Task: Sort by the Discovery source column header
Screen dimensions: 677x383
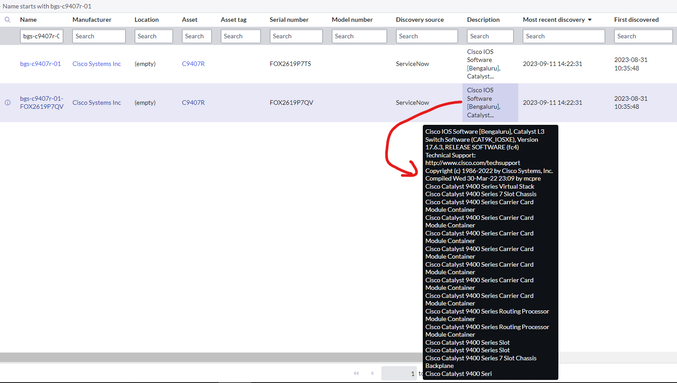Action: (x=420, y=19)
